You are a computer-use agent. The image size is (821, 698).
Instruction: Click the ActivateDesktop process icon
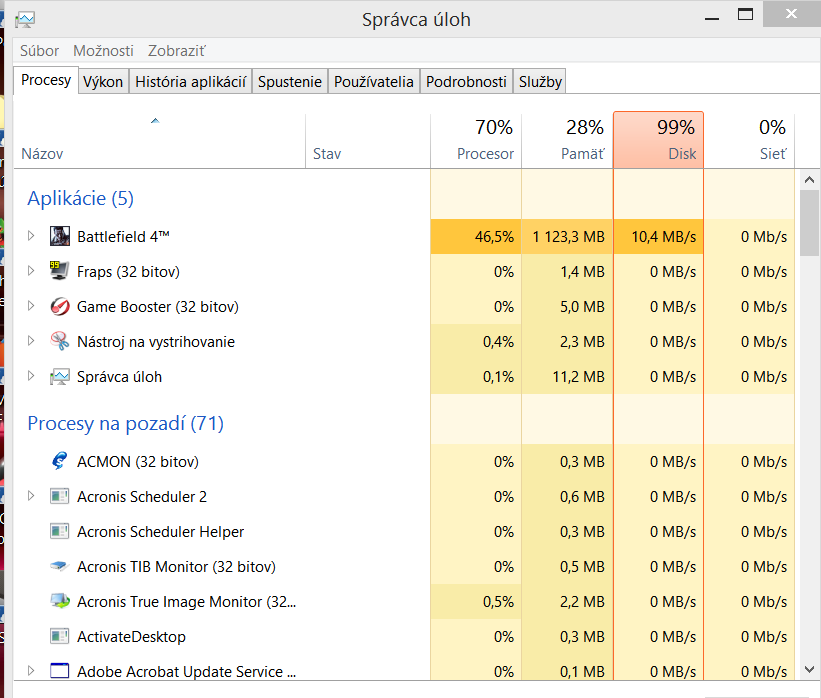pyautogui.click(x=60, y=636)
